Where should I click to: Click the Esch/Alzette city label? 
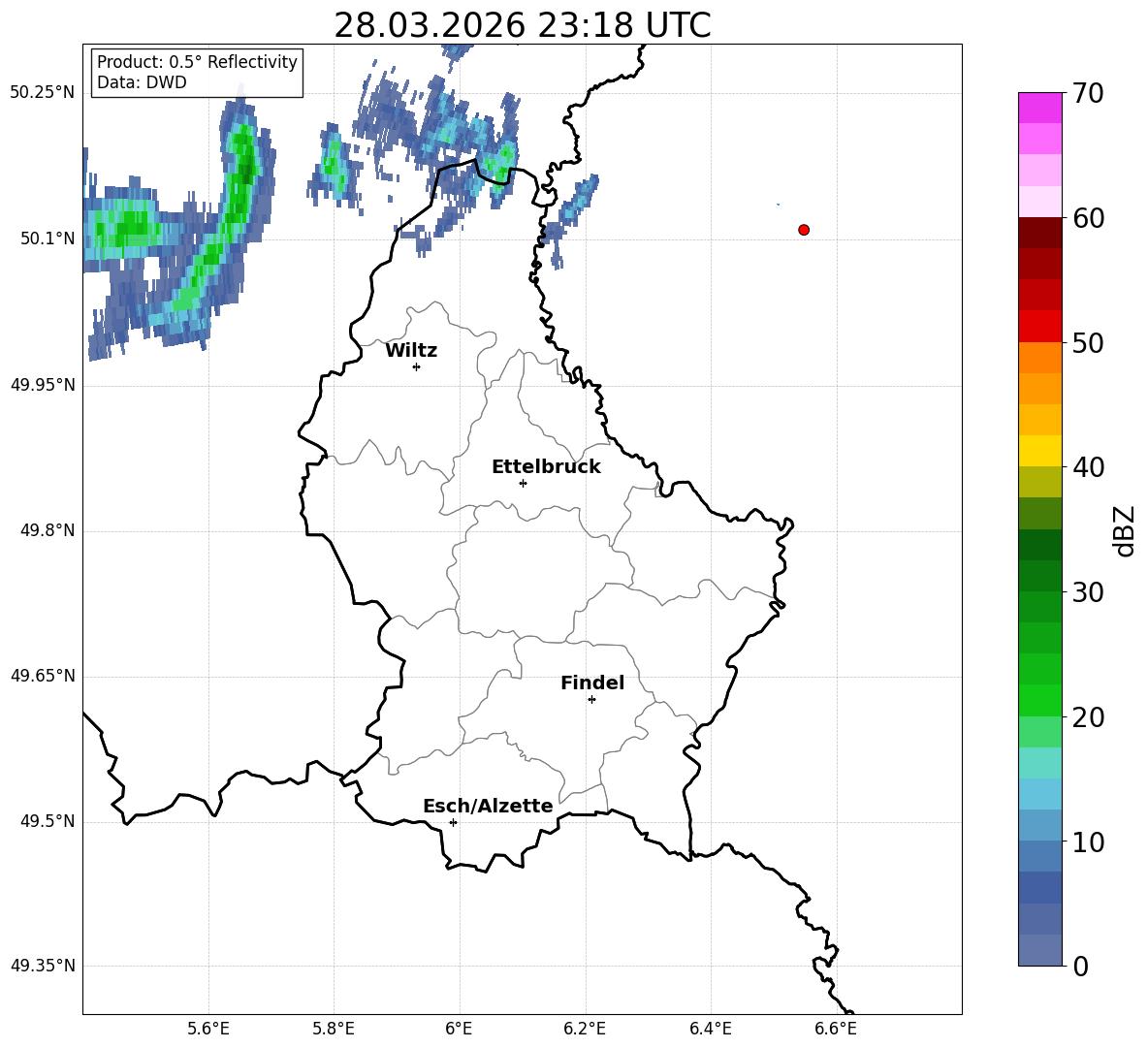tap(488, 806)
